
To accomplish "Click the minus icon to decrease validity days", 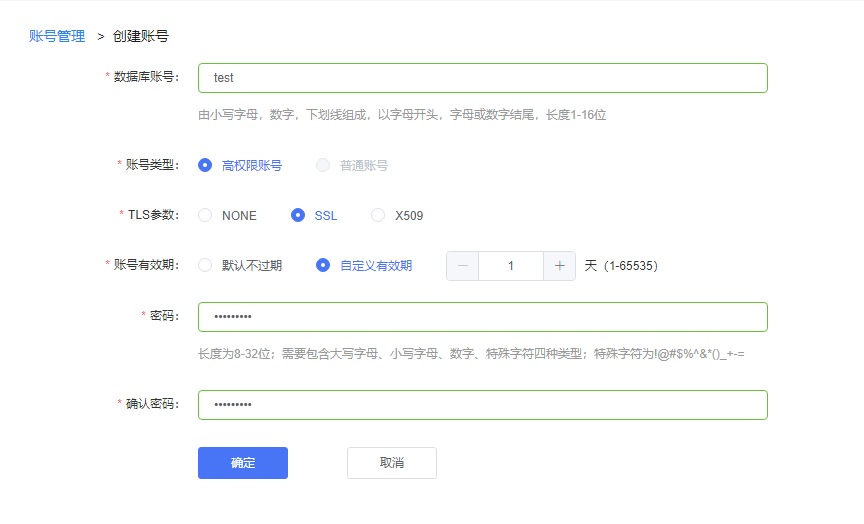I will (x=462, y=266).
